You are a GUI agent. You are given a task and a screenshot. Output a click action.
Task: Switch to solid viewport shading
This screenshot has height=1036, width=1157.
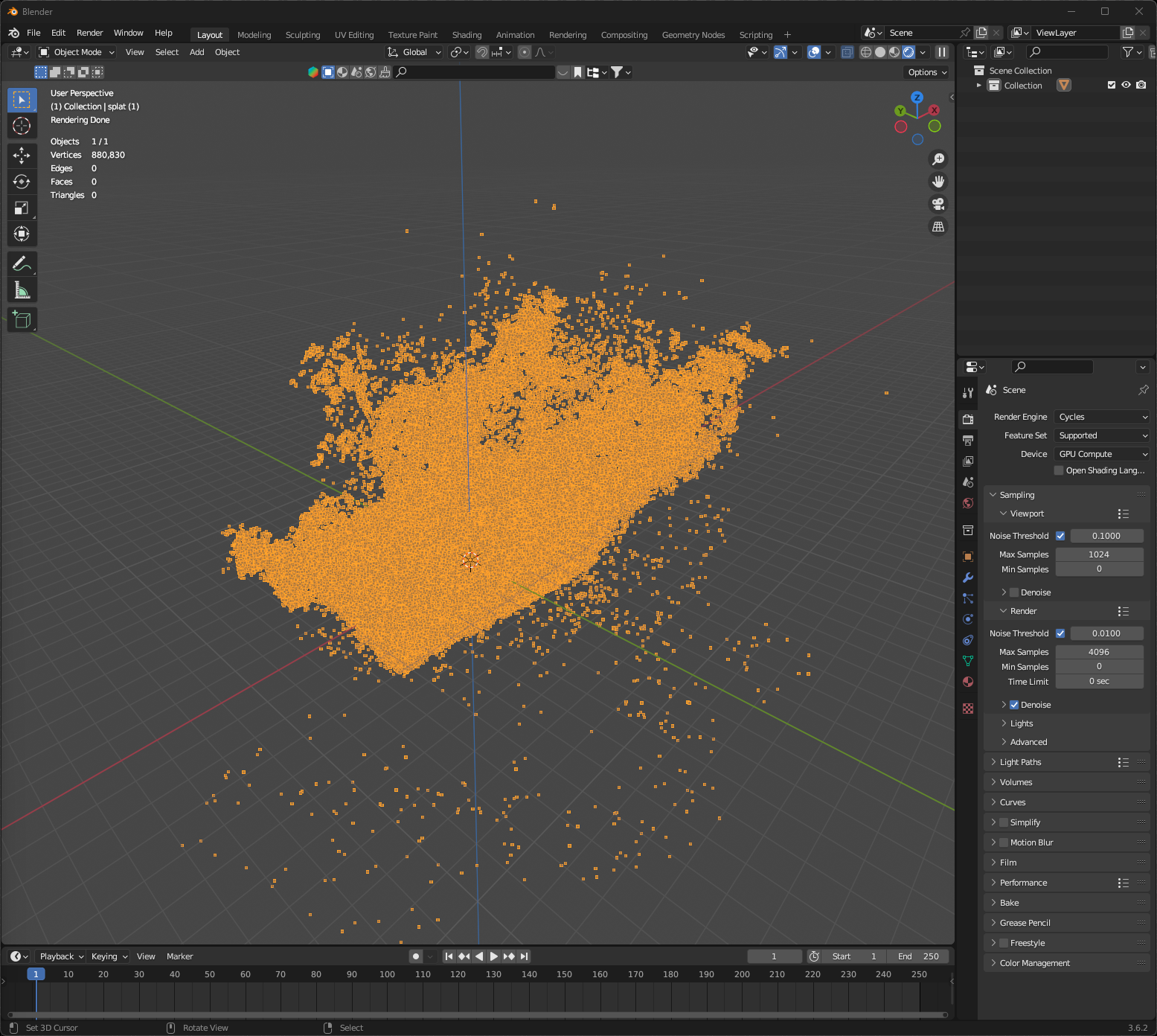tap(880, 52)
